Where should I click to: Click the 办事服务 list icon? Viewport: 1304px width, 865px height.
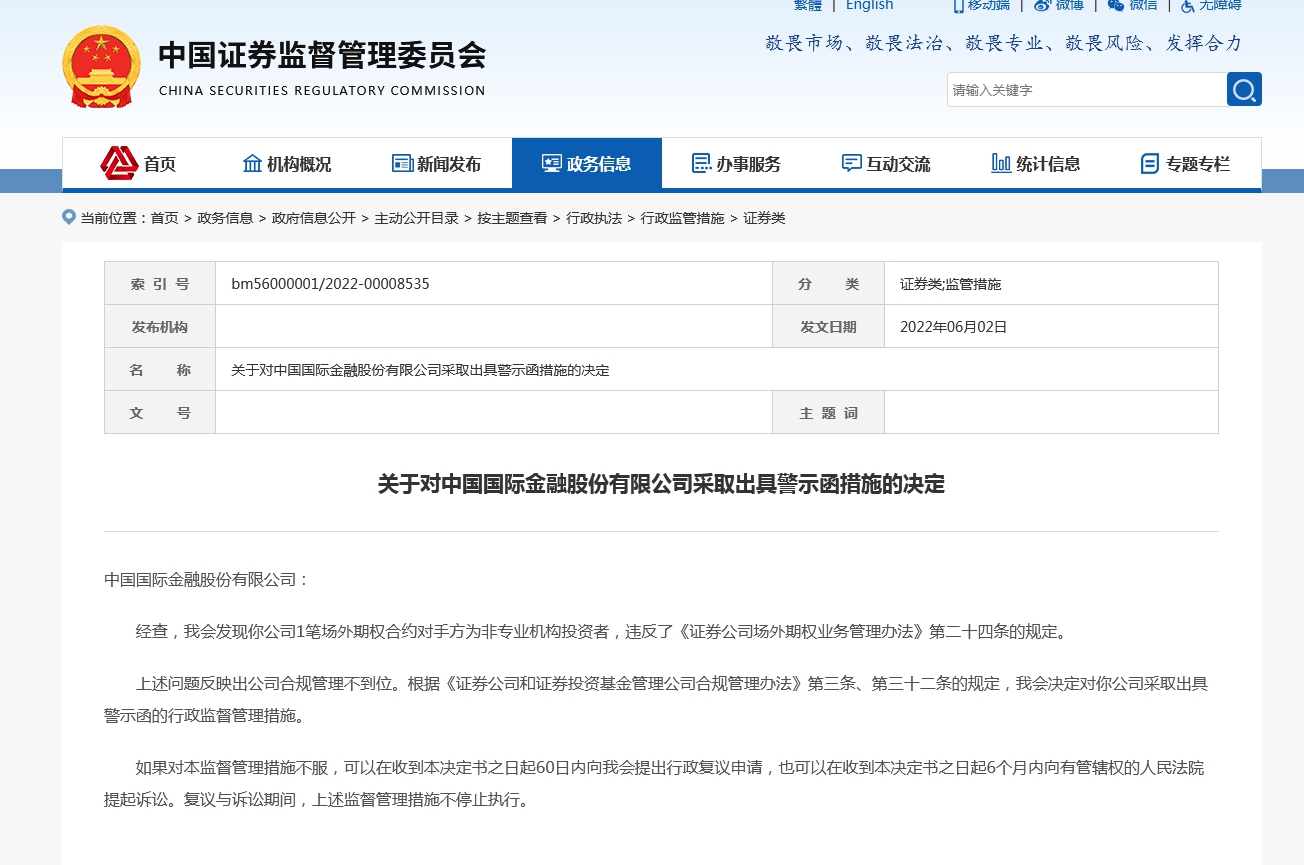[x=701, y=163]
